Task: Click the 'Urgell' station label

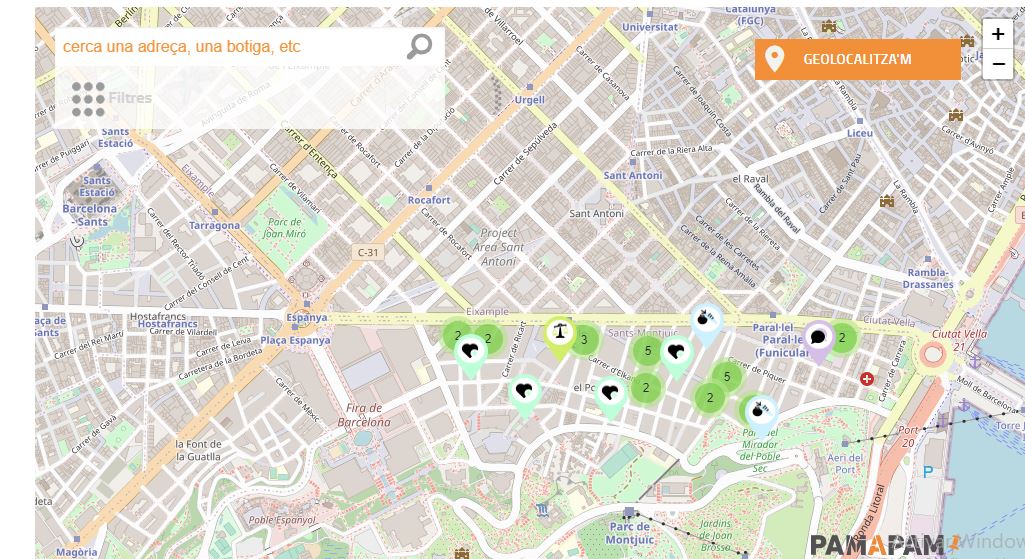Action: 529,100
